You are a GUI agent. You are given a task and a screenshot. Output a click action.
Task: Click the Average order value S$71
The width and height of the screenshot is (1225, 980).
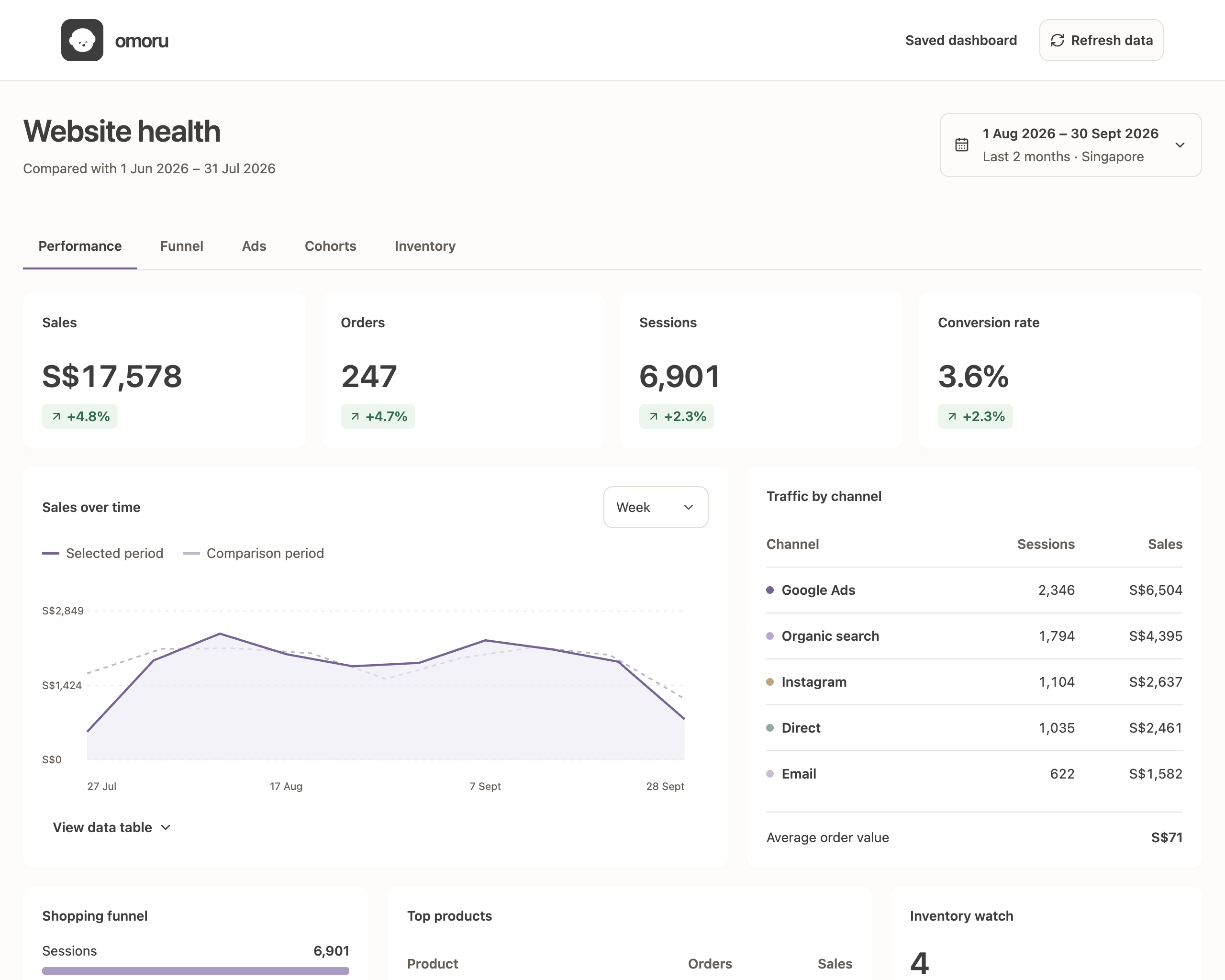[1167, 837]
